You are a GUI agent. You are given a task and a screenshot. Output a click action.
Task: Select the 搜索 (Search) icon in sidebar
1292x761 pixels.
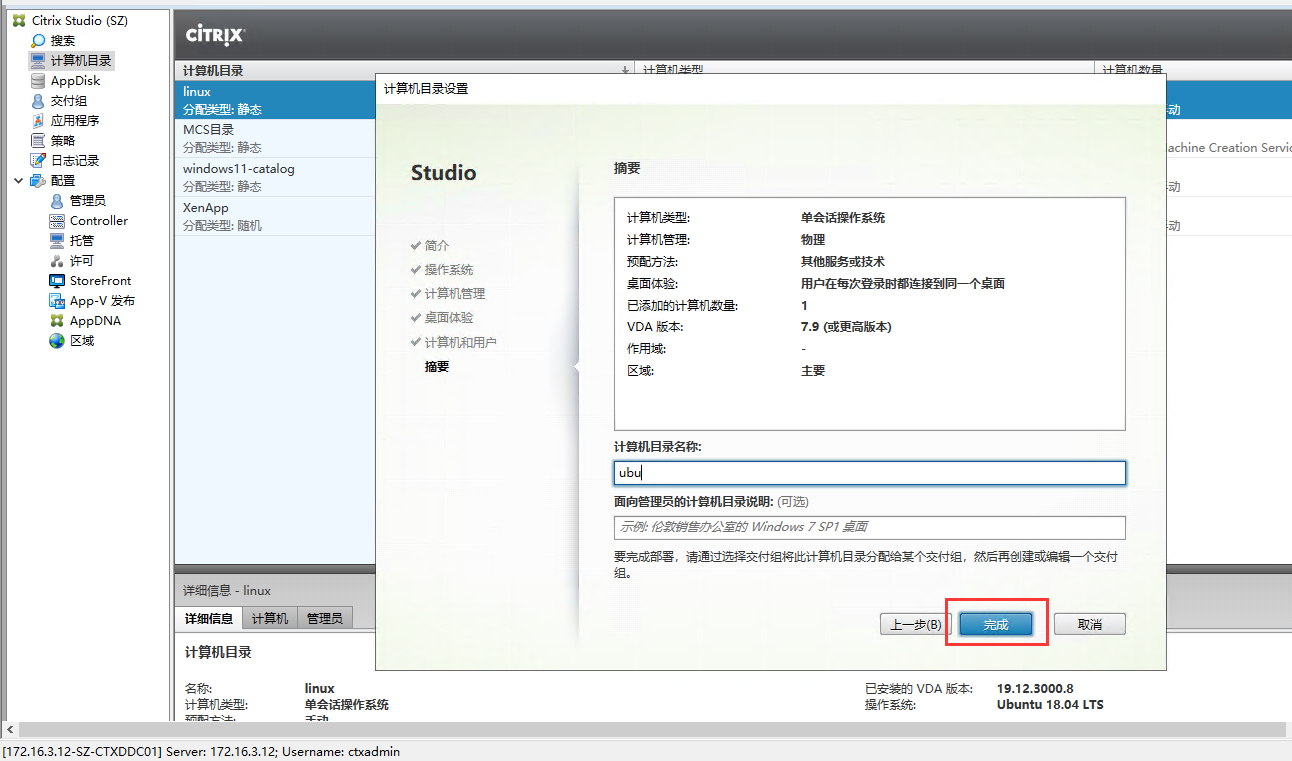(36, 40)
